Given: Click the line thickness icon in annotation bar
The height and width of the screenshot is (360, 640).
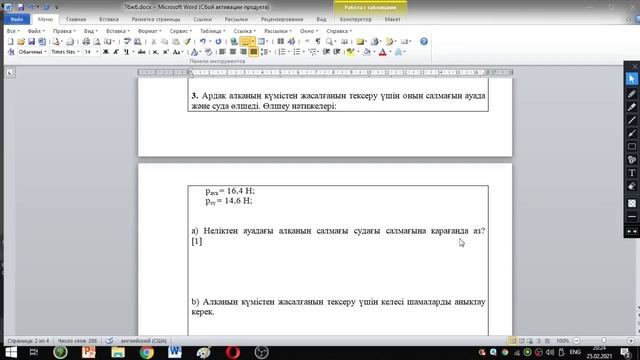Looking at the screenshot, I should (632, 217).
